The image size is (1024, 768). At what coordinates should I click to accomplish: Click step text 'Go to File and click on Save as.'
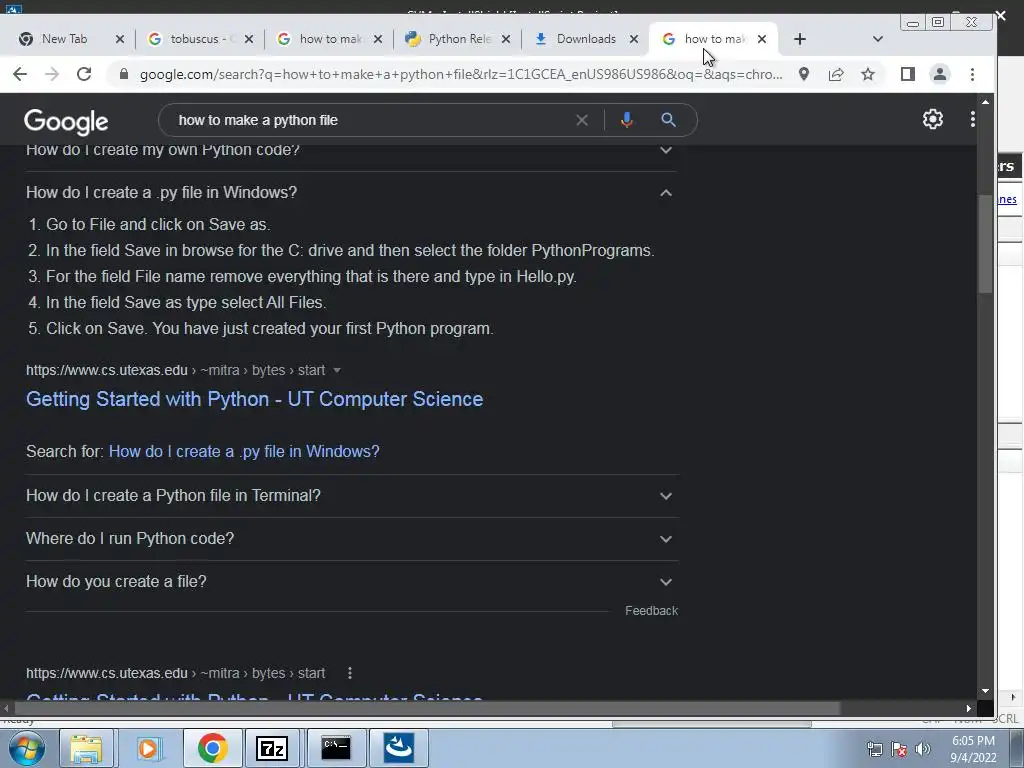(x=158, y=225)
